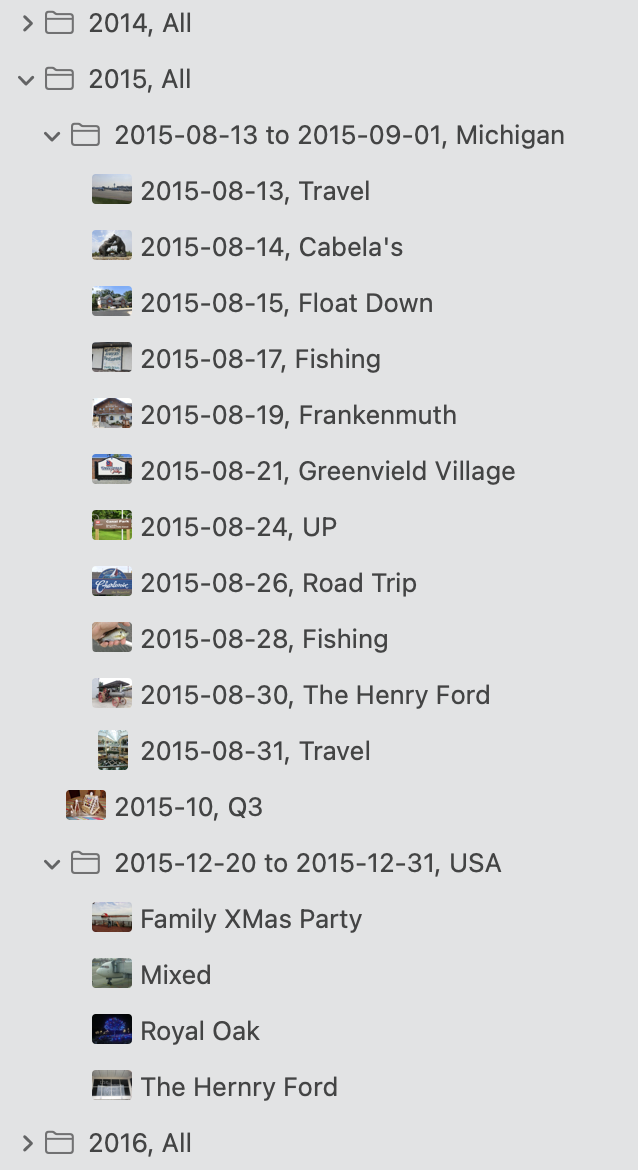This screenshot has width=638, height=1170.
Task: Open the 2015-08-24, UP album
Action: (x=238, y=527)
